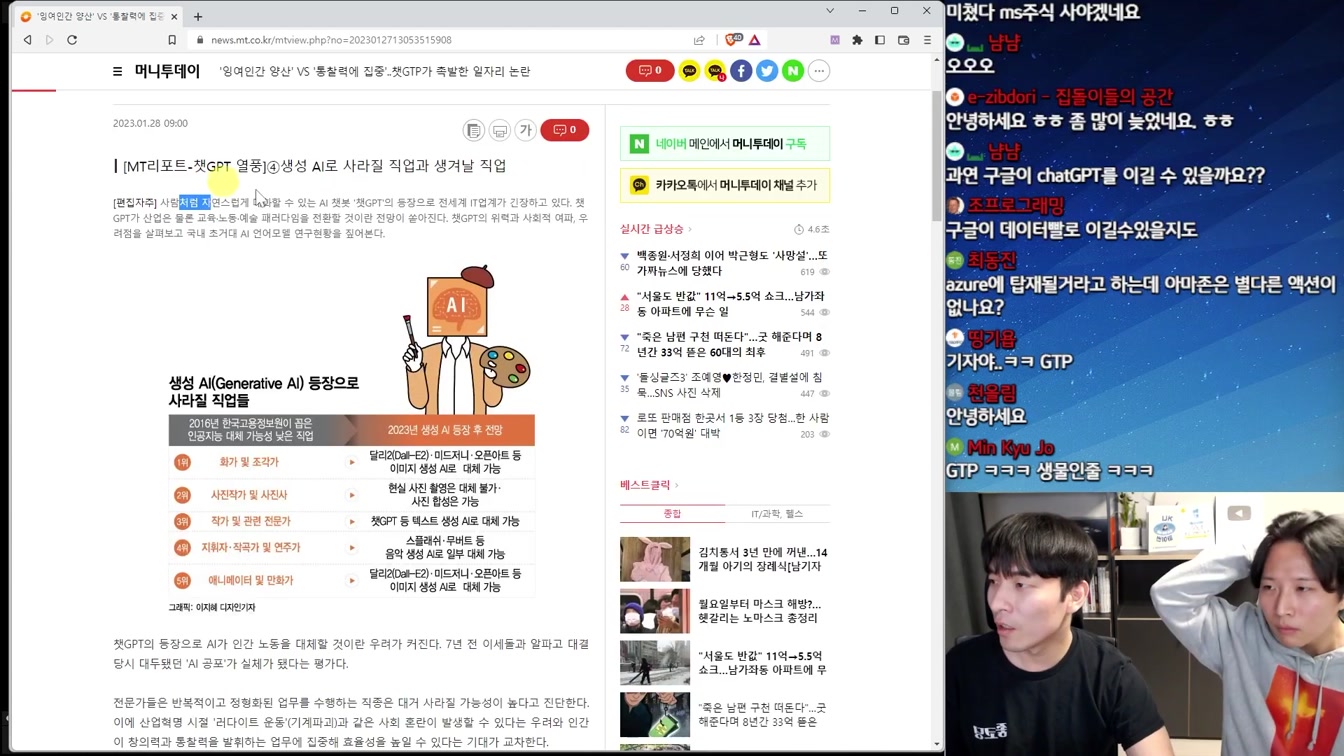Viewport: 1344px width, 756px height.
Task: Share via the first KakaoTalk icon in header
Action: 689,71
